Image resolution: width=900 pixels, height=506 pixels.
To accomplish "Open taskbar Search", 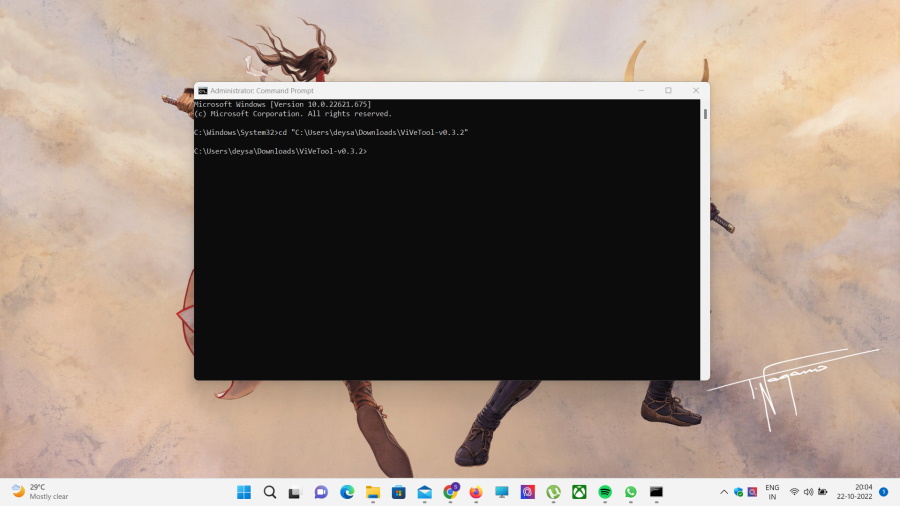I will 270,492.
